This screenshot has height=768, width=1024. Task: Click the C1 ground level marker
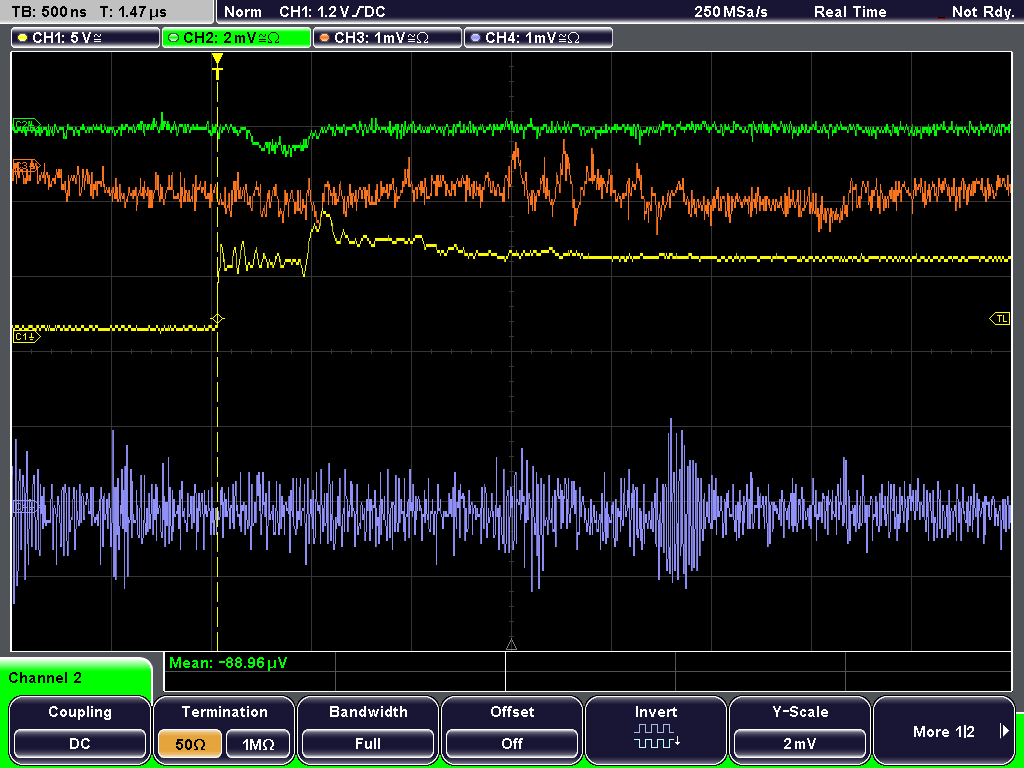pos(26,336)
